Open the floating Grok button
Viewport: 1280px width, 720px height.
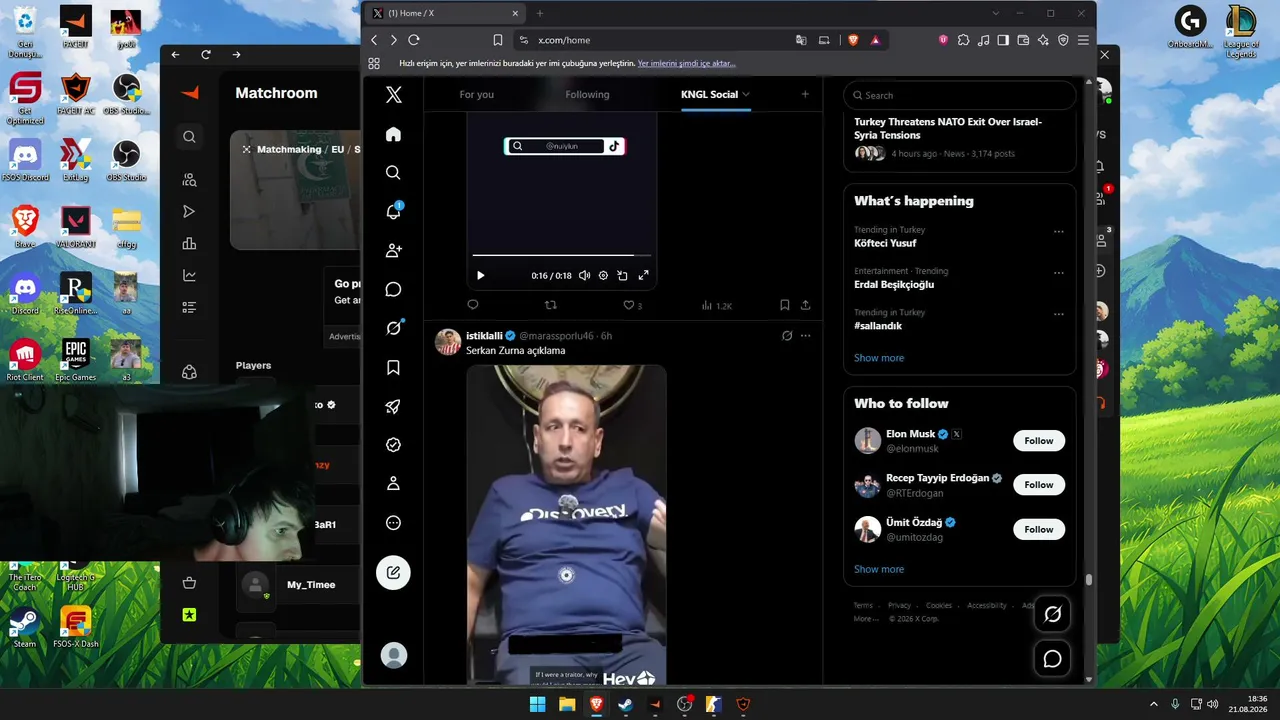(x=1052, y=614)
